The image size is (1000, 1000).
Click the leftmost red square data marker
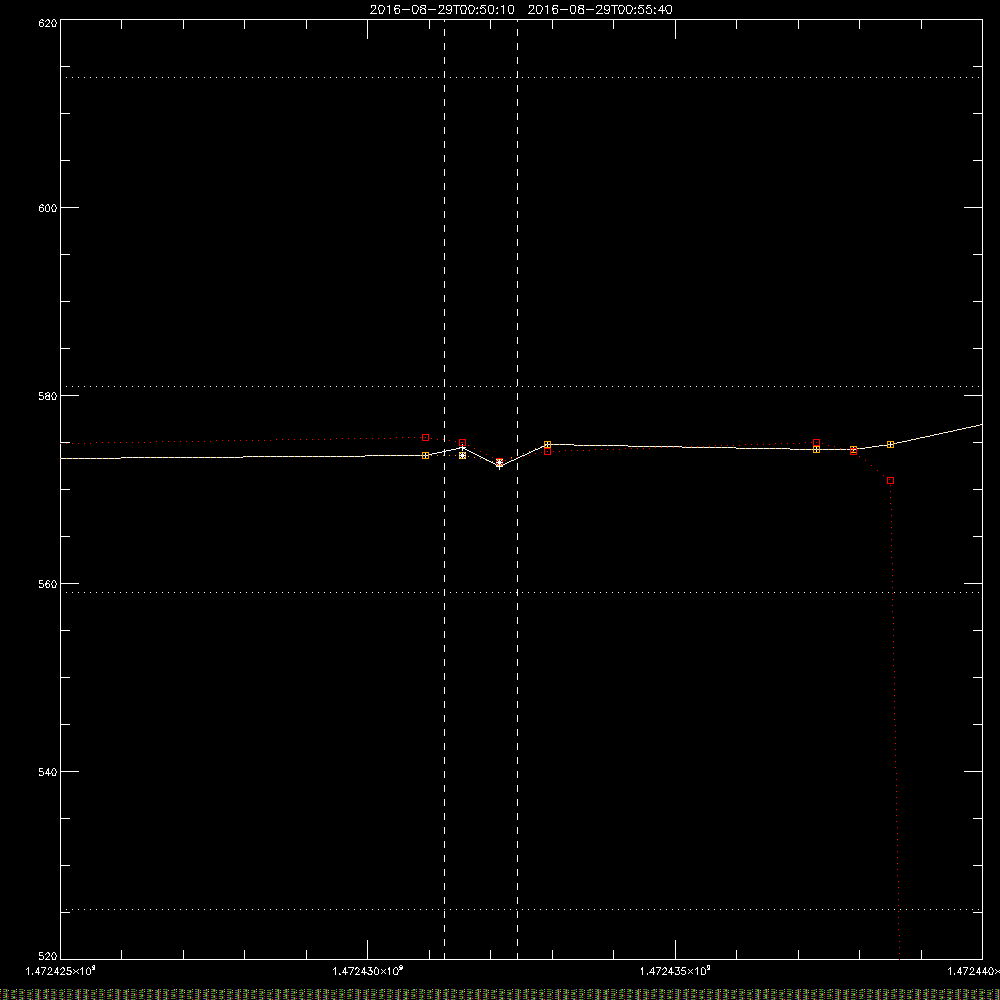[425, 438]
